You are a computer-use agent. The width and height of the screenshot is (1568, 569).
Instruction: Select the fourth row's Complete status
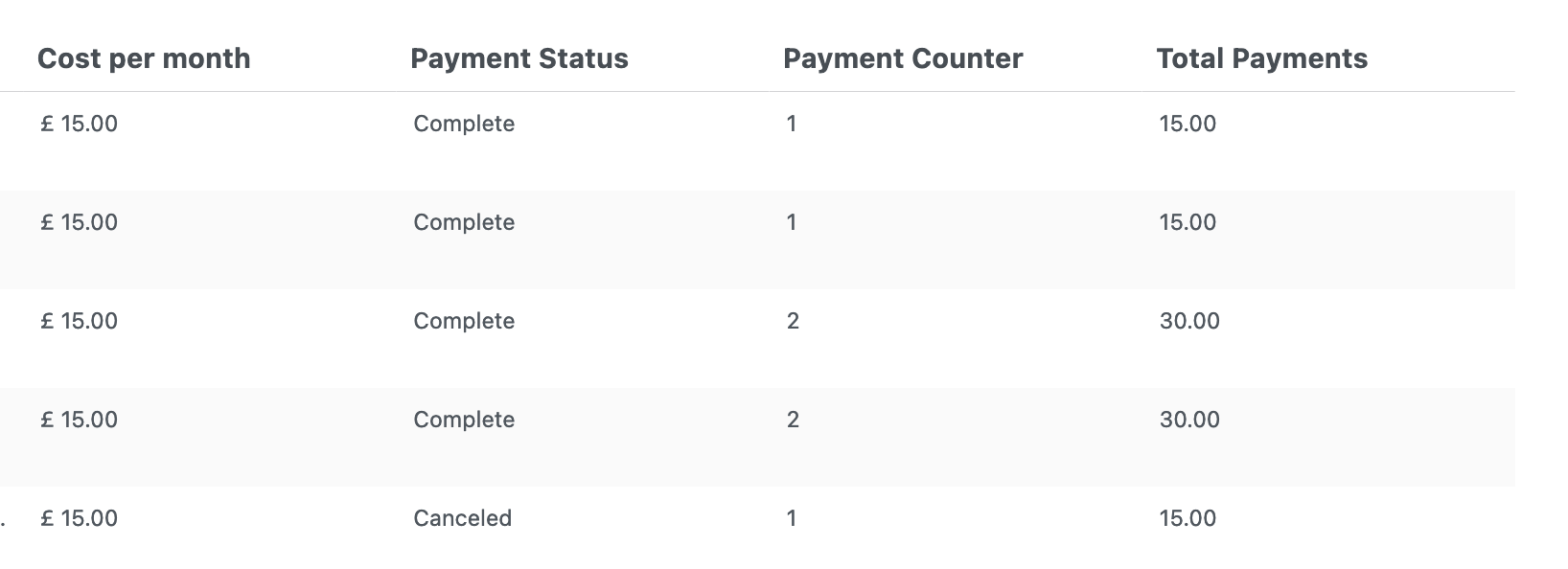click(x=464, y=420)
